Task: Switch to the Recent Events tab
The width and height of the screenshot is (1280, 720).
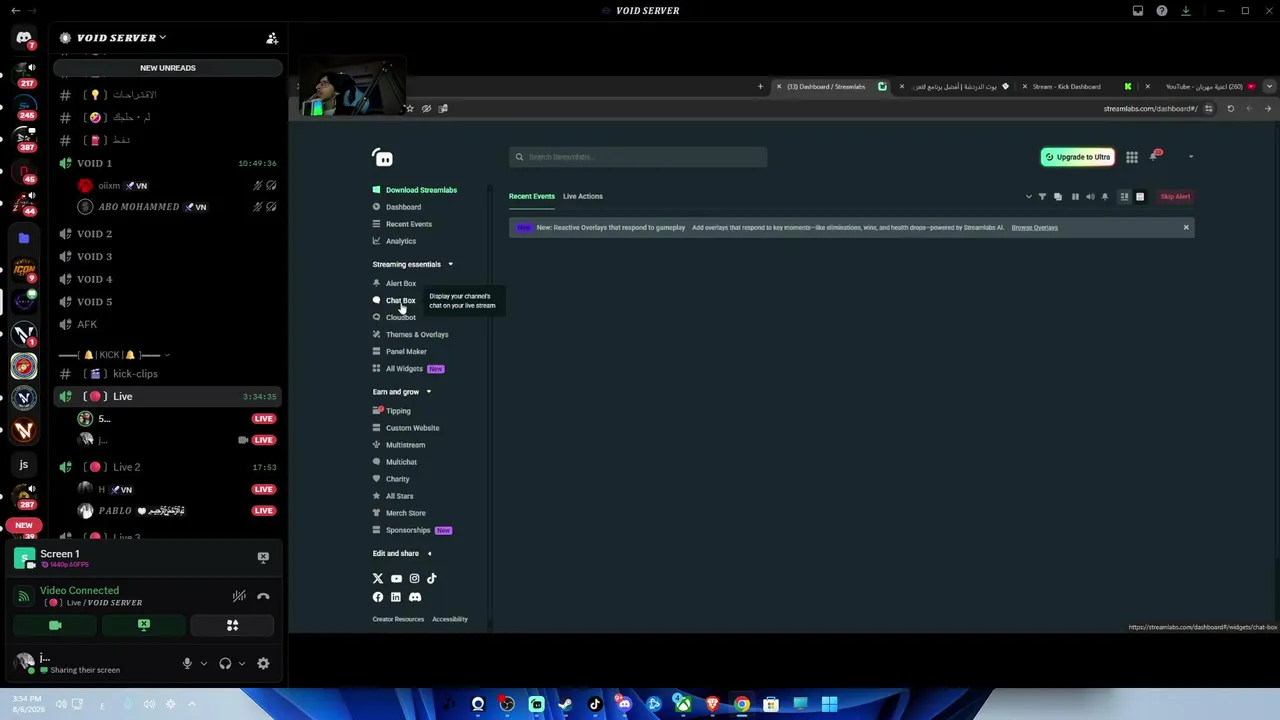Action: point(532,196)
